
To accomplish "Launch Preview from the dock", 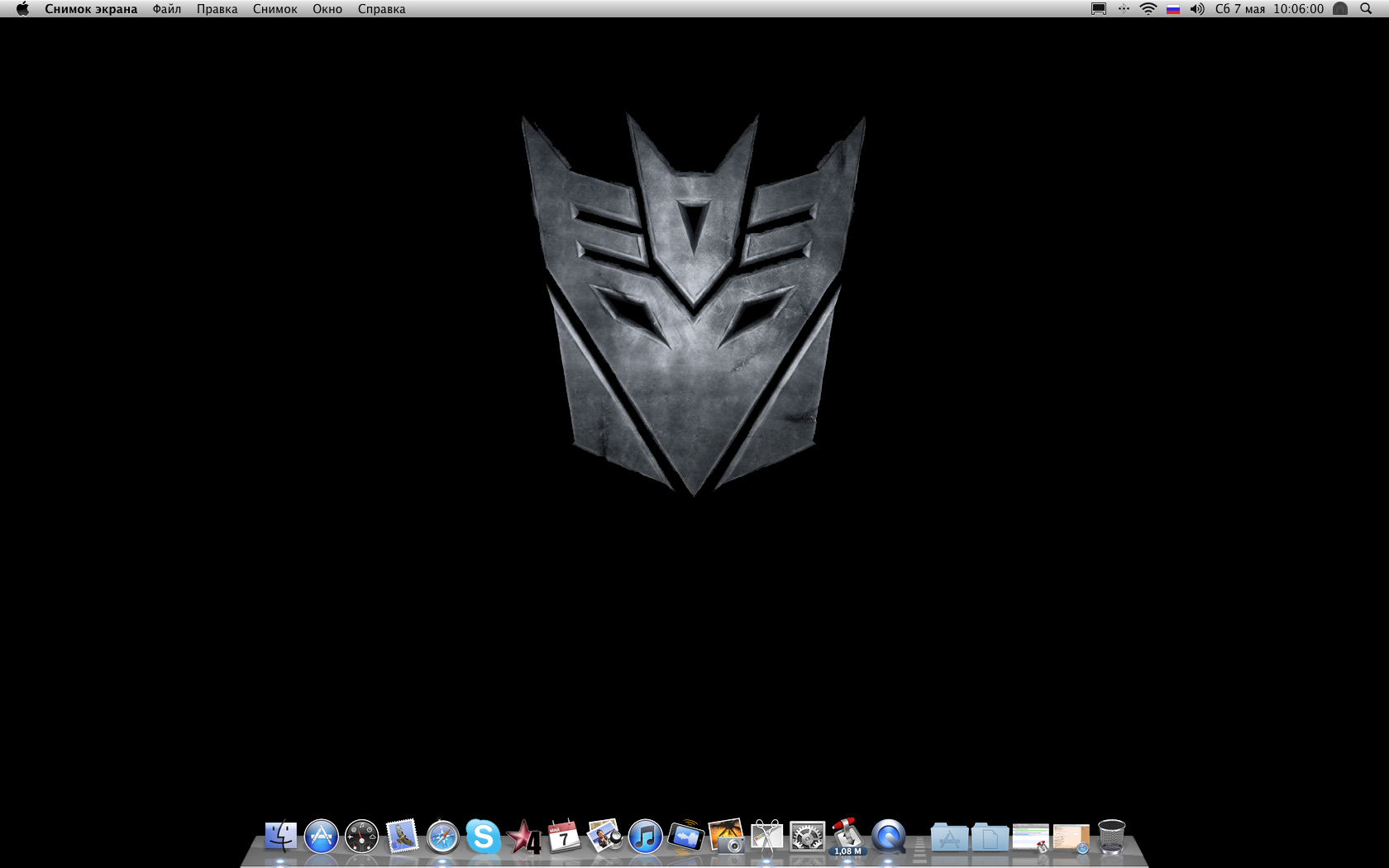I will (604, 837).
